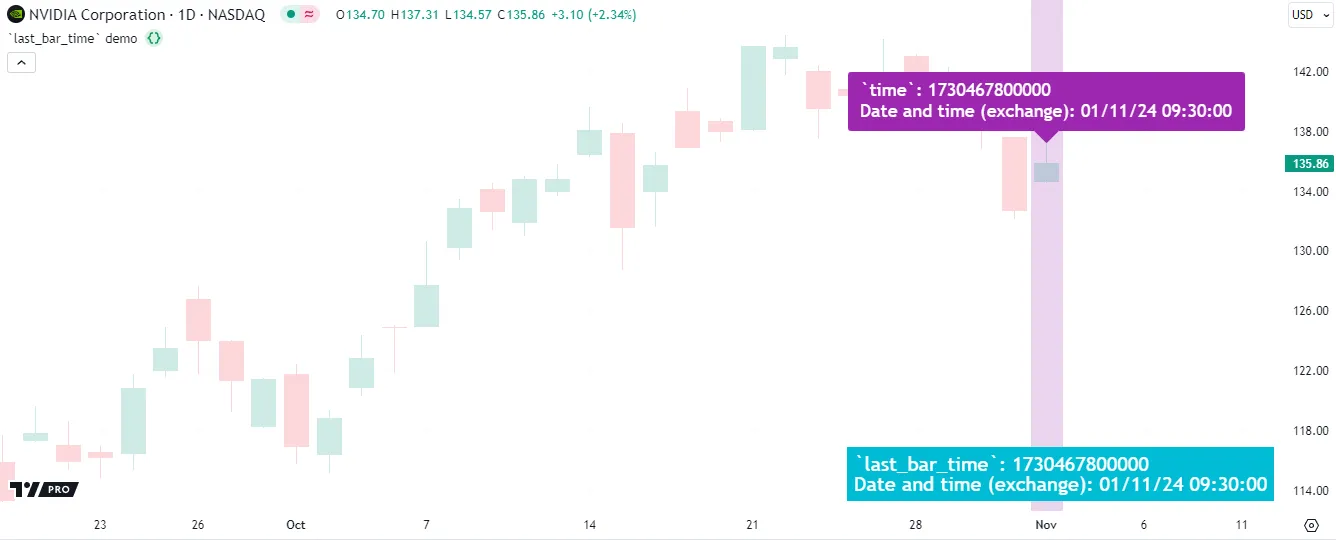1336x540 pixels.
Task: Click the NVIDIA Corporation symbol title
Action: click(x=97, y=15)
